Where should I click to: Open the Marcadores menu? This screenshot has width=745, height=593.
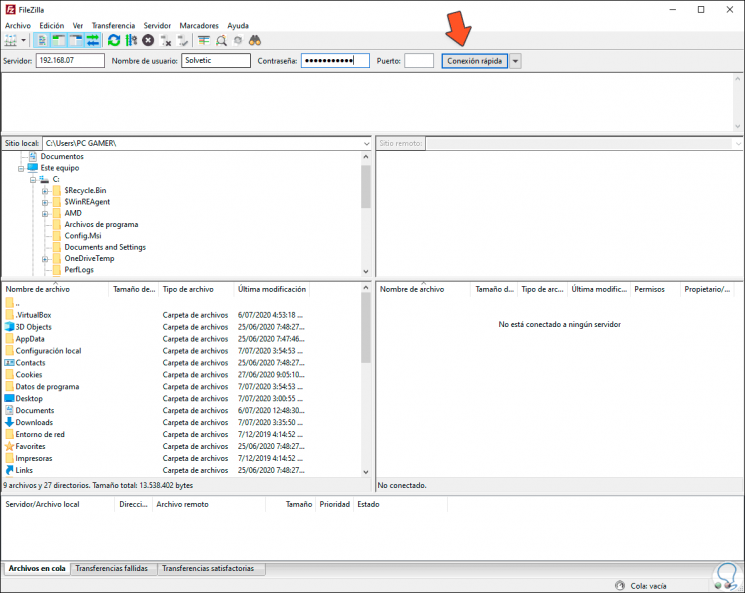click(199, 26)
